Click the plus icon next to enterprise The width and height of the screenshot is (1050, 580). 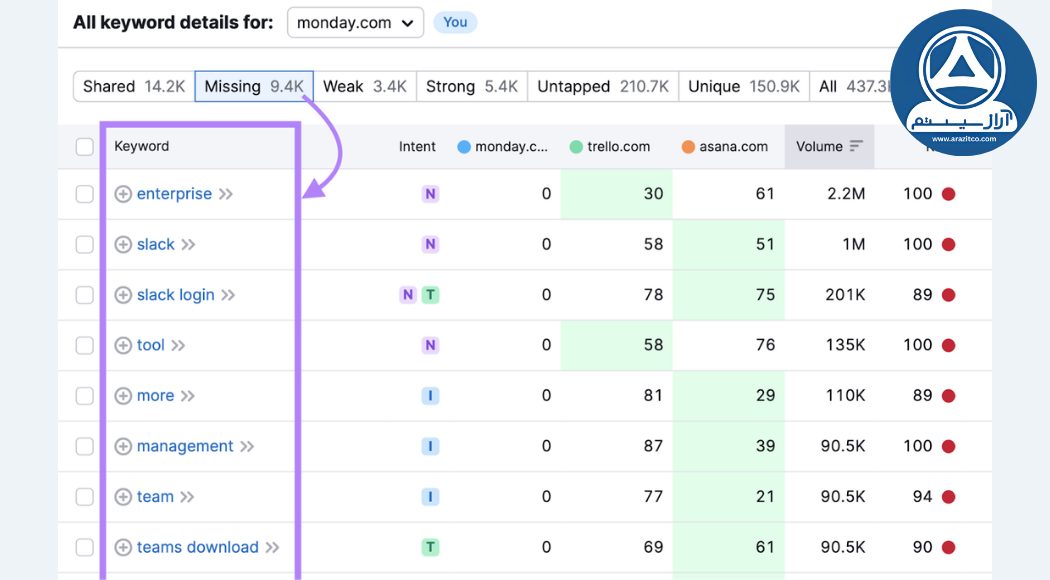coord(123,194)
